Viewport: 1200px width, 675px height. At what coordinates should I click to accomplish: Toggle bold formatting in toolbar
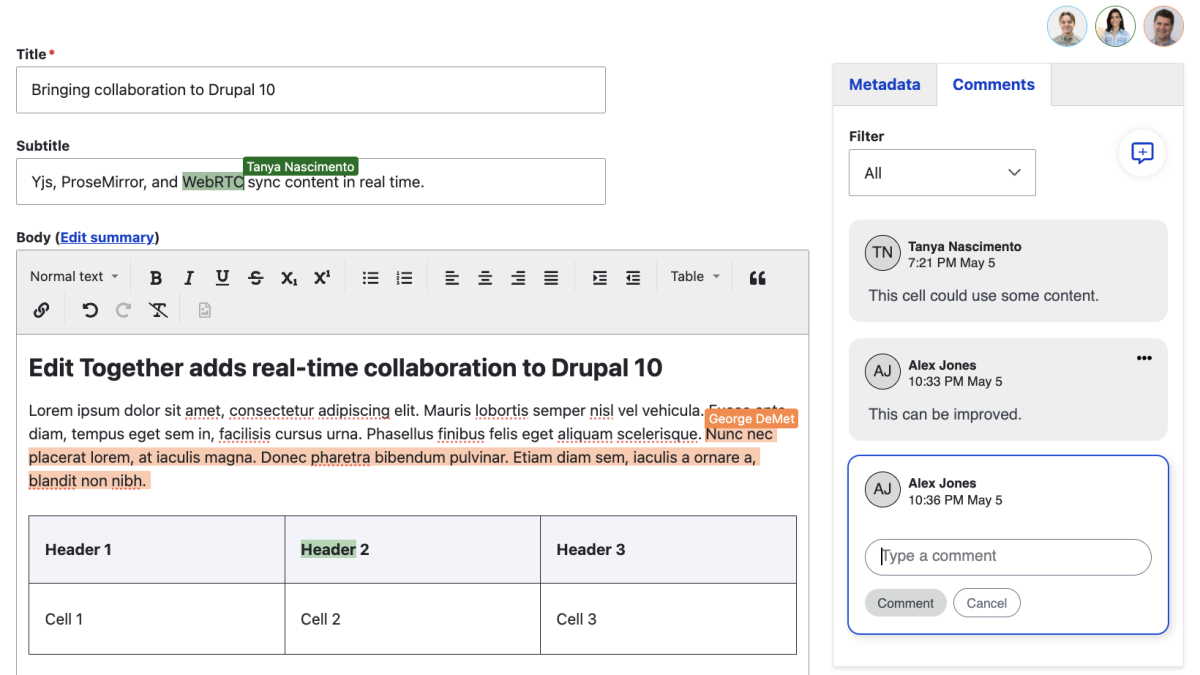(x=156, y=278)
